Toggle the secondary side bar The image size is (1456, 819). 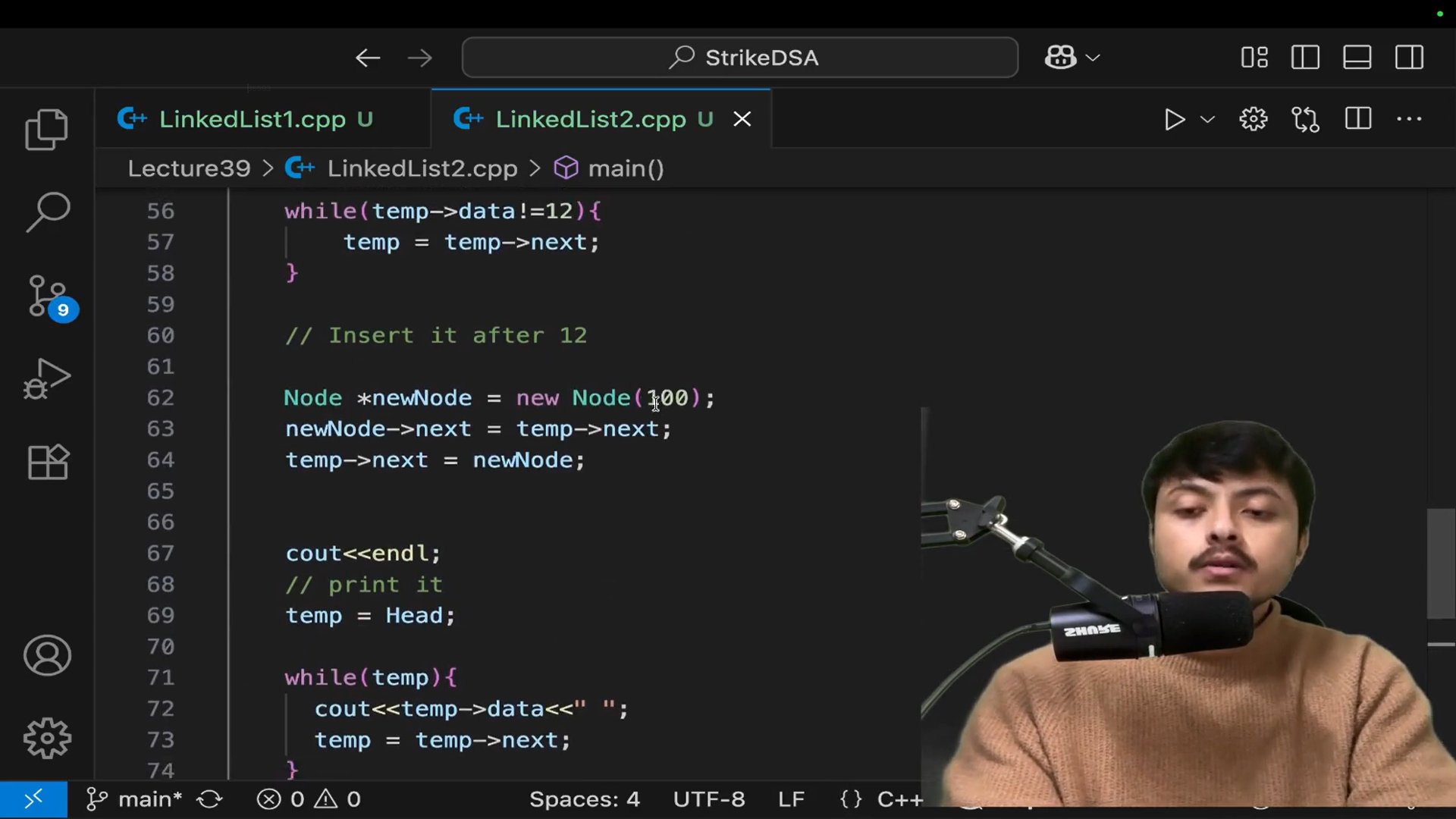click(1409, 58)
